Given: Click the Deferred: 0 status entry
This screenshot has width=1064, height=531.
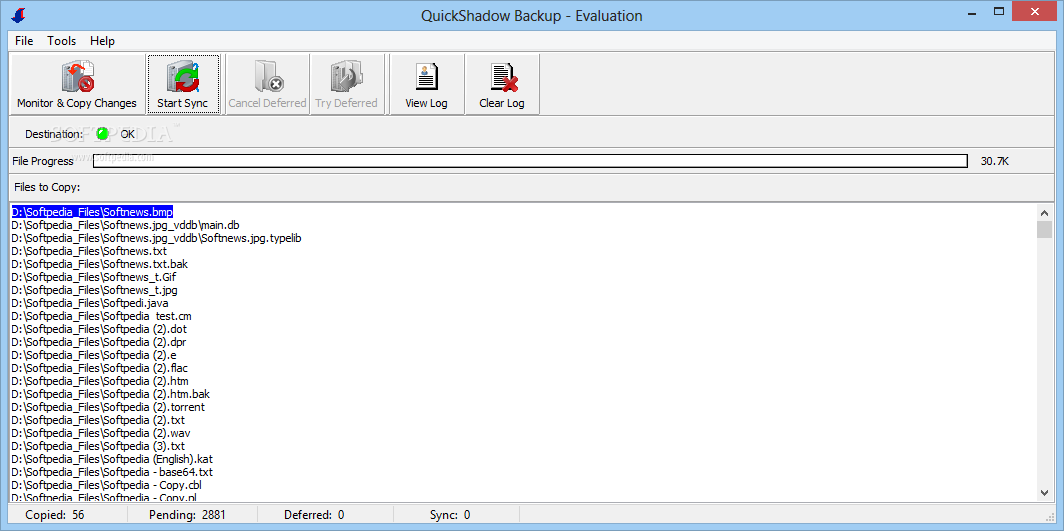Looking at the screenshot, I should pos(314,515).
